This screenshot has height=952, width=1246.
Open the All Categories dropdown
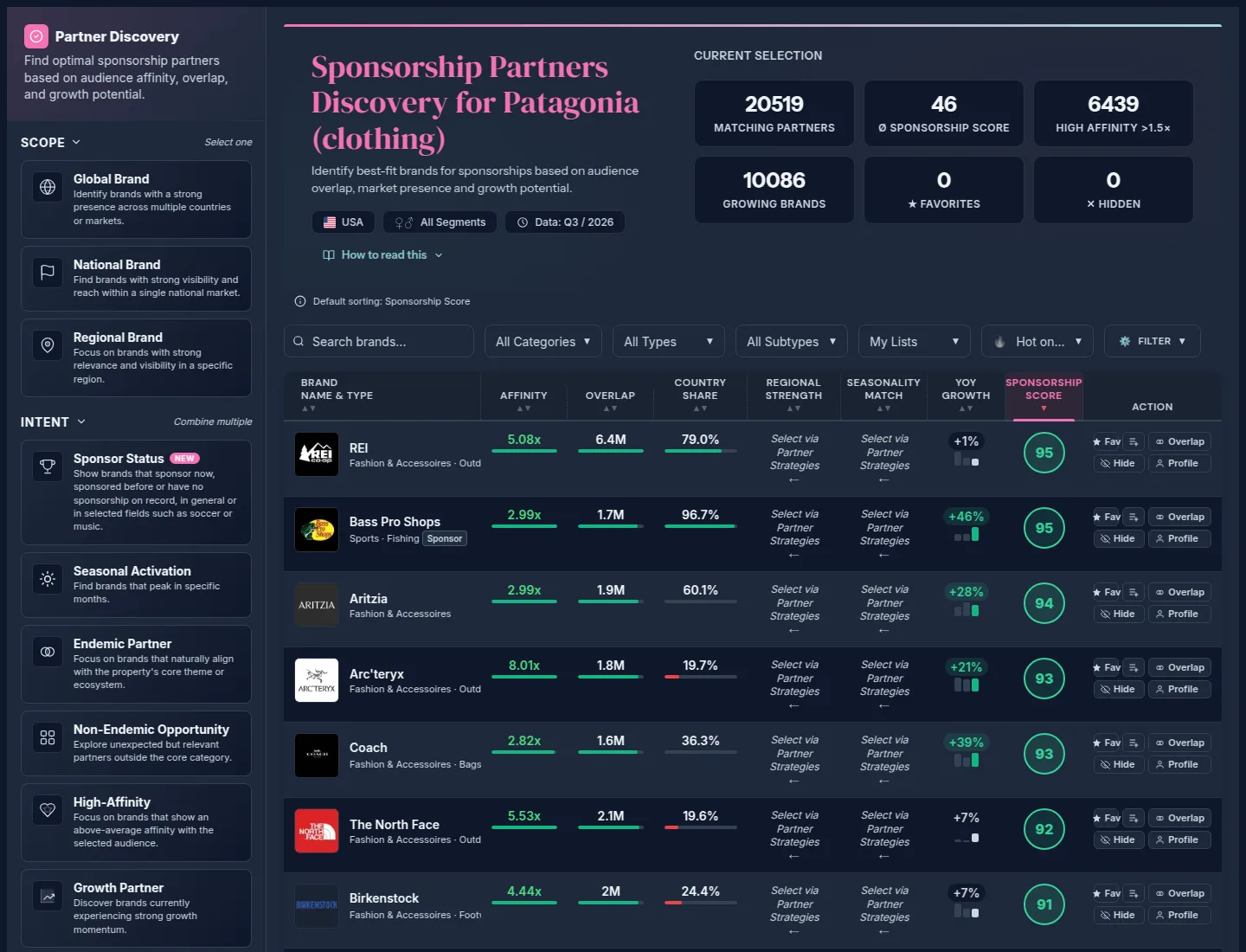[x=543, y=341]
